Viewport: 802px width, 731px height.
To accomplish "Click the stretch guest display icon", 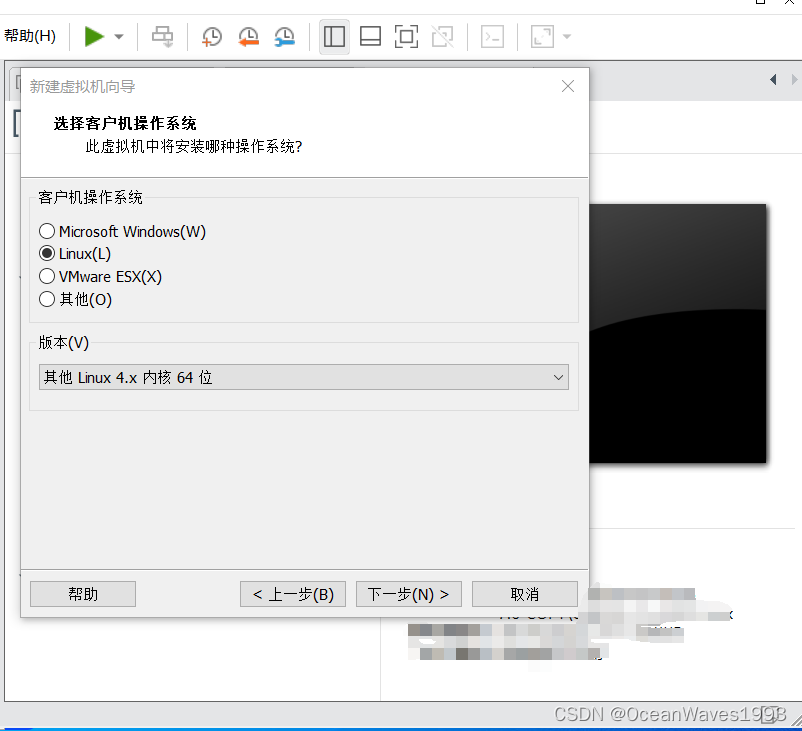I will click(x=542, y=37).
